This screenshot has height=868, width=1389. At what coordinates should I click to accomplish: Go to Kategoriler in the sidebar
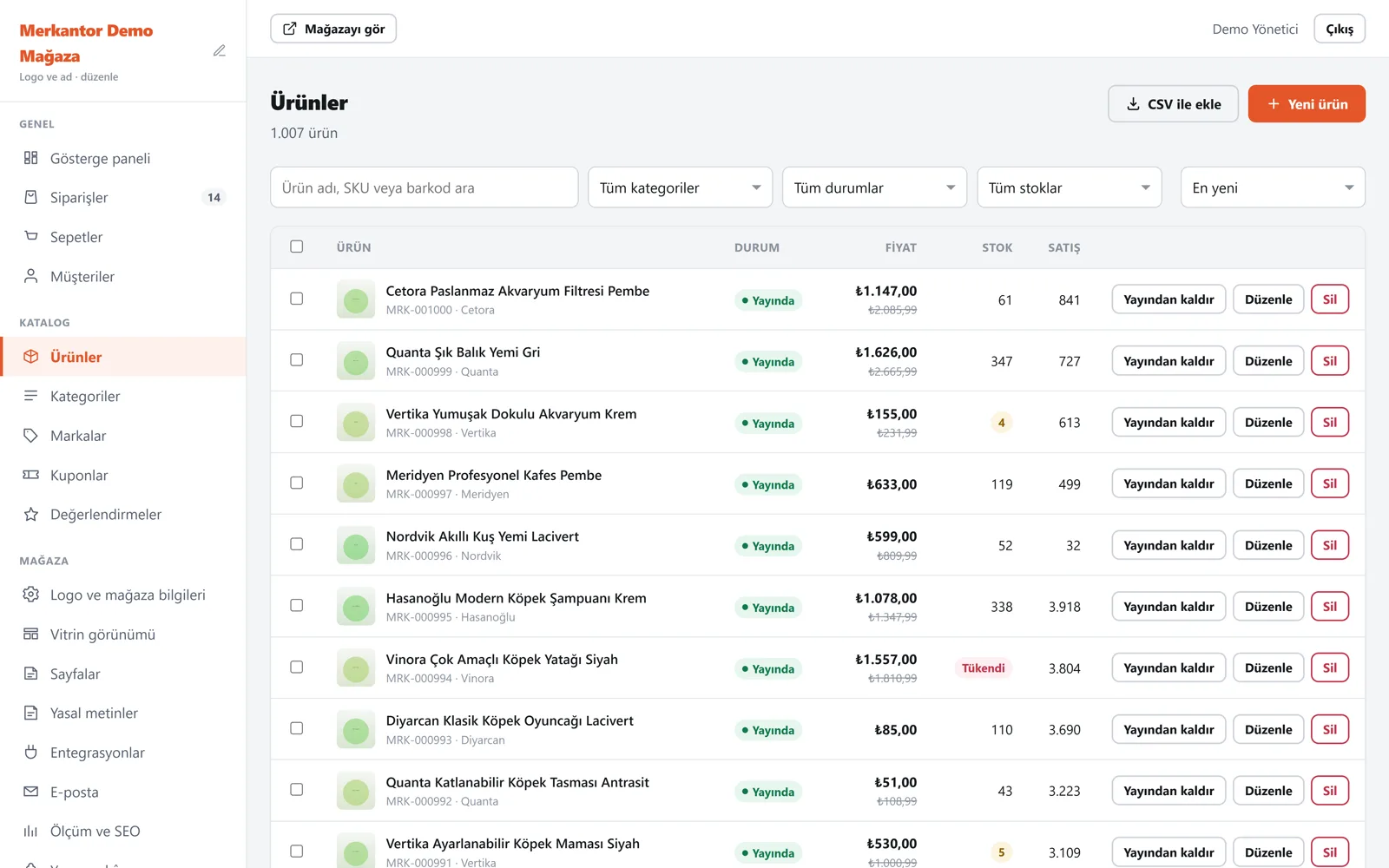point(123,396)
